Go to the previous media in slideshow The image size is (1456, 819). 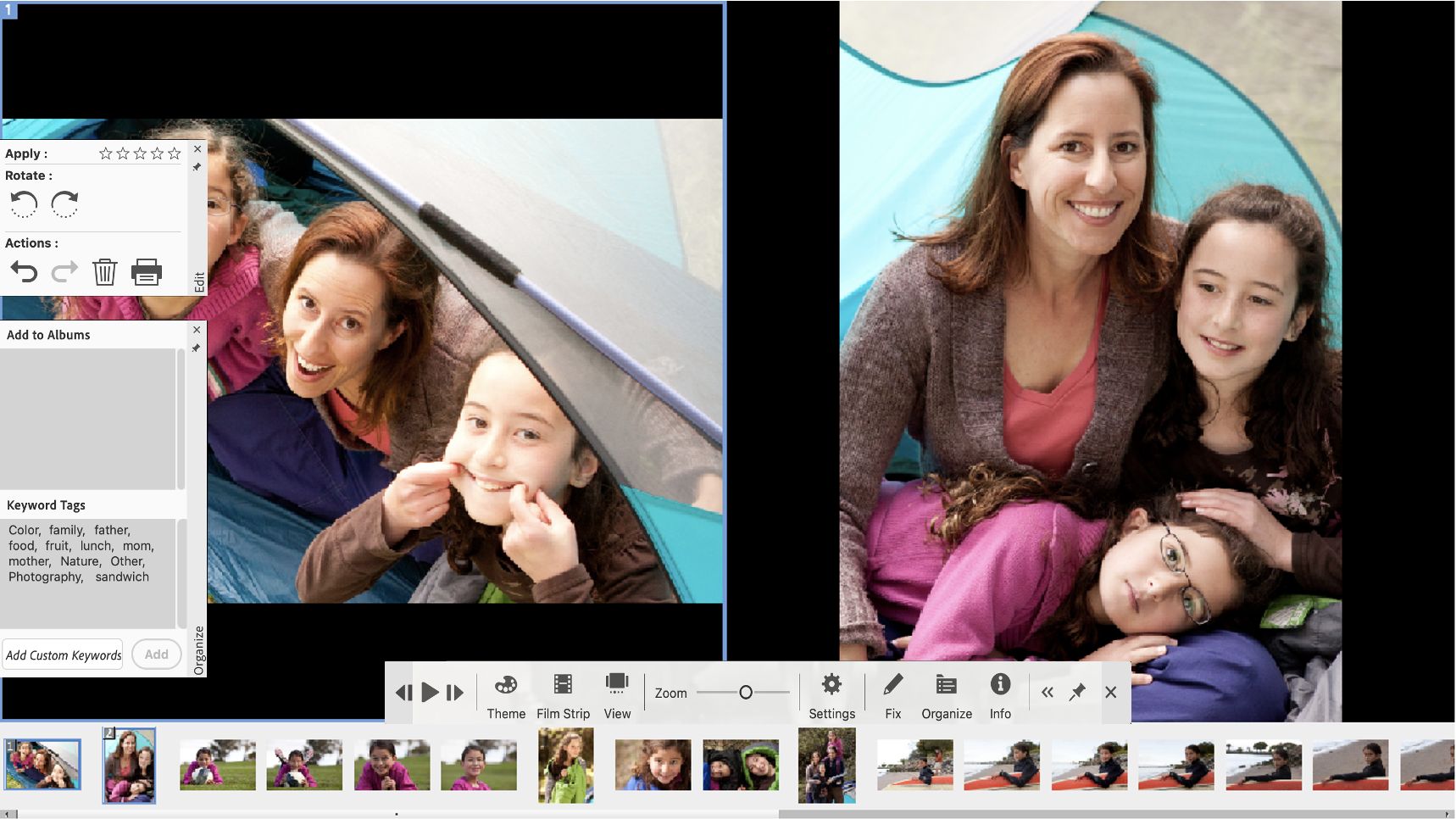403,693
